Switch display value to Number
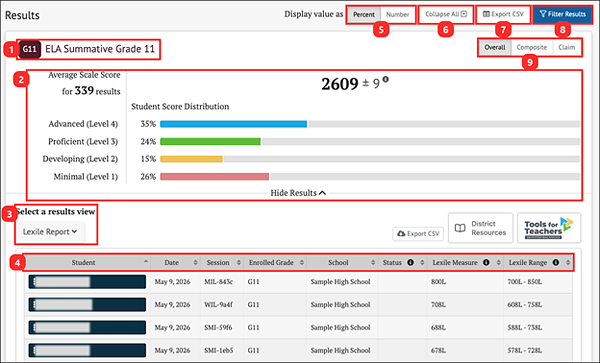The width and height of the screenshot is (600, 363). pos(398,15)
